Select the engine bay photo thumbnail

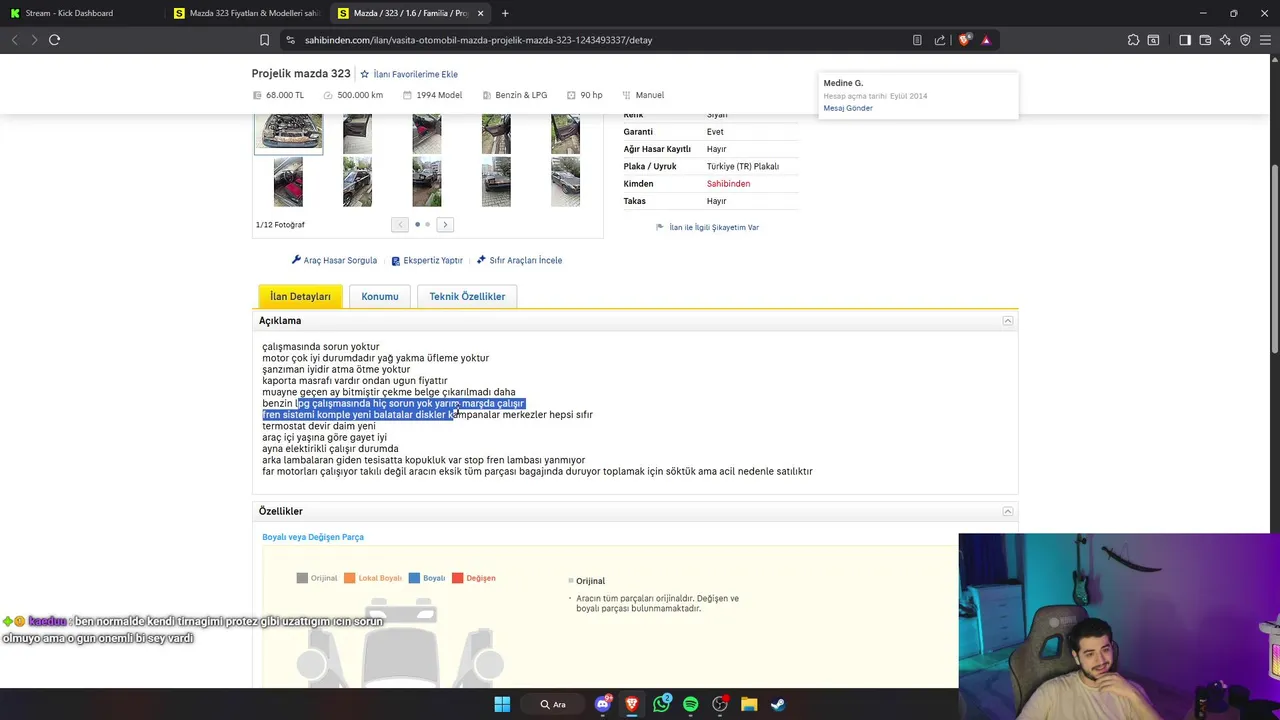288,133
